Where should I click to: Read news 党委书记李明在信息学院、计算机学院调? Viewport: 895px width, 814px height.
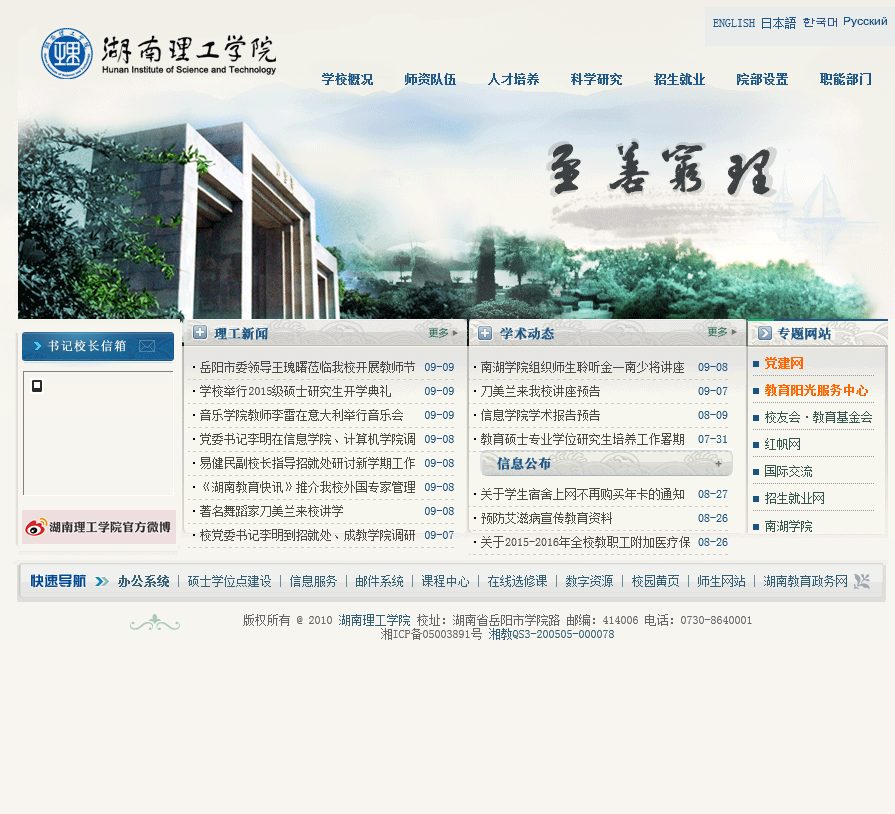tap(307, 439)
